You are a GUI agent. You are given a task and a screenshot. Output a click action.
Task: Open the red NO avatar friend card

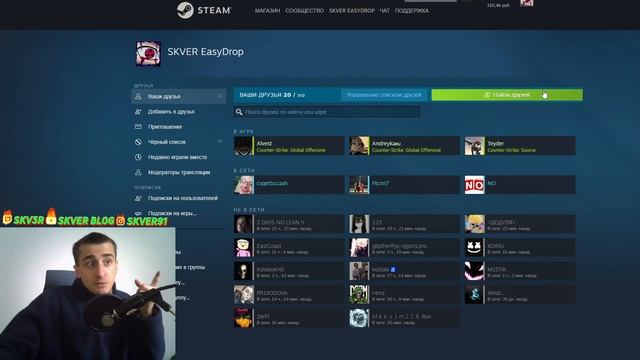[520, 185]
